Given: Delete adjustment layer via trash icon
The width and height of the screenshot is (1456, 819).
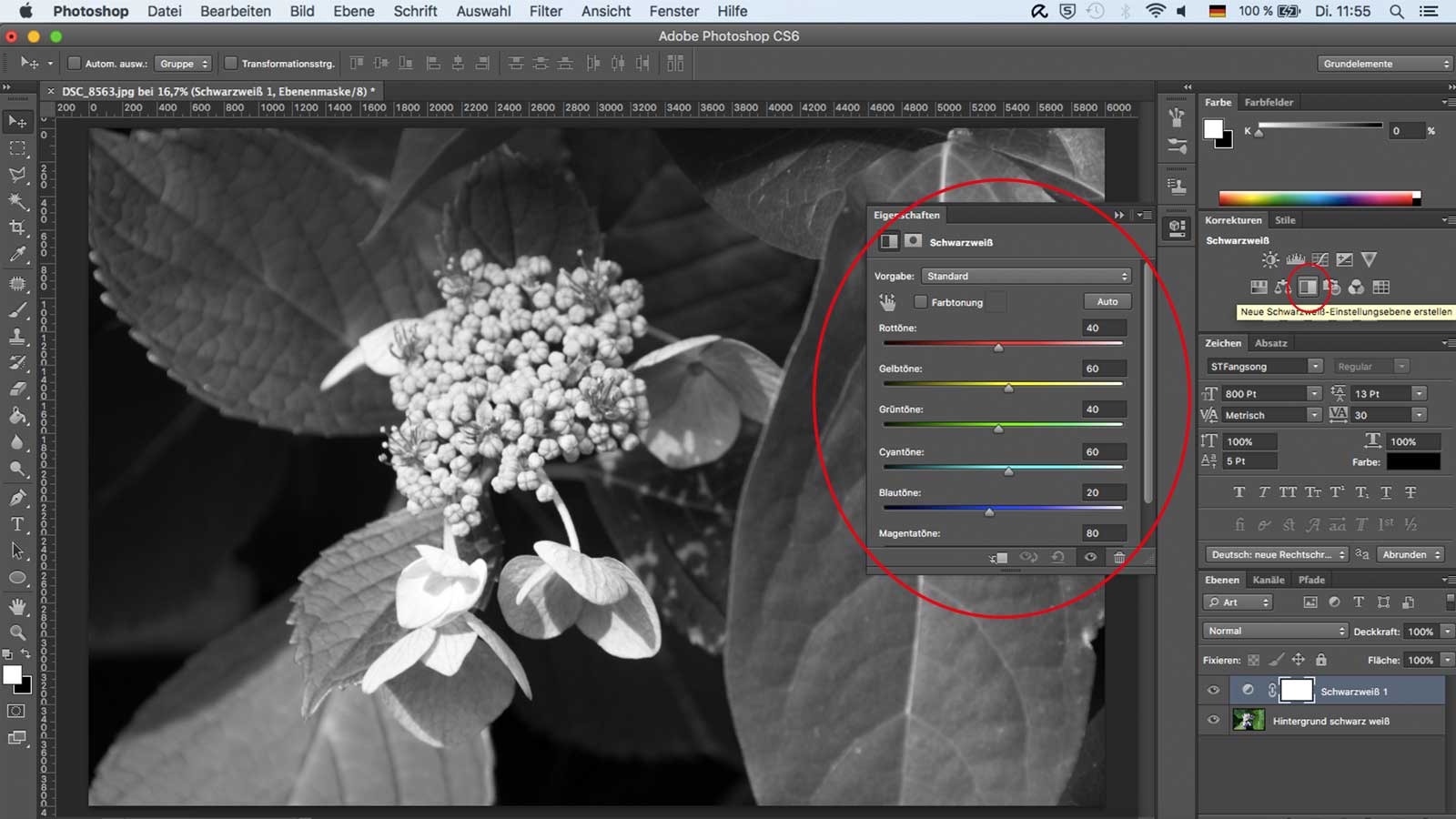Looking at the screenshot, I should 1119,557.
